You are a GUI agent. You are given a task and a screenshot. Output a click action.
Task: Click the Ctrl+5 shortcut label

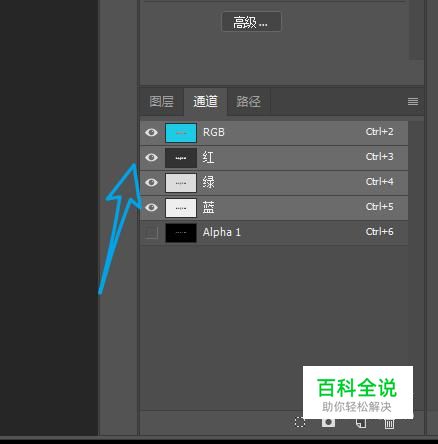[379, 207]
